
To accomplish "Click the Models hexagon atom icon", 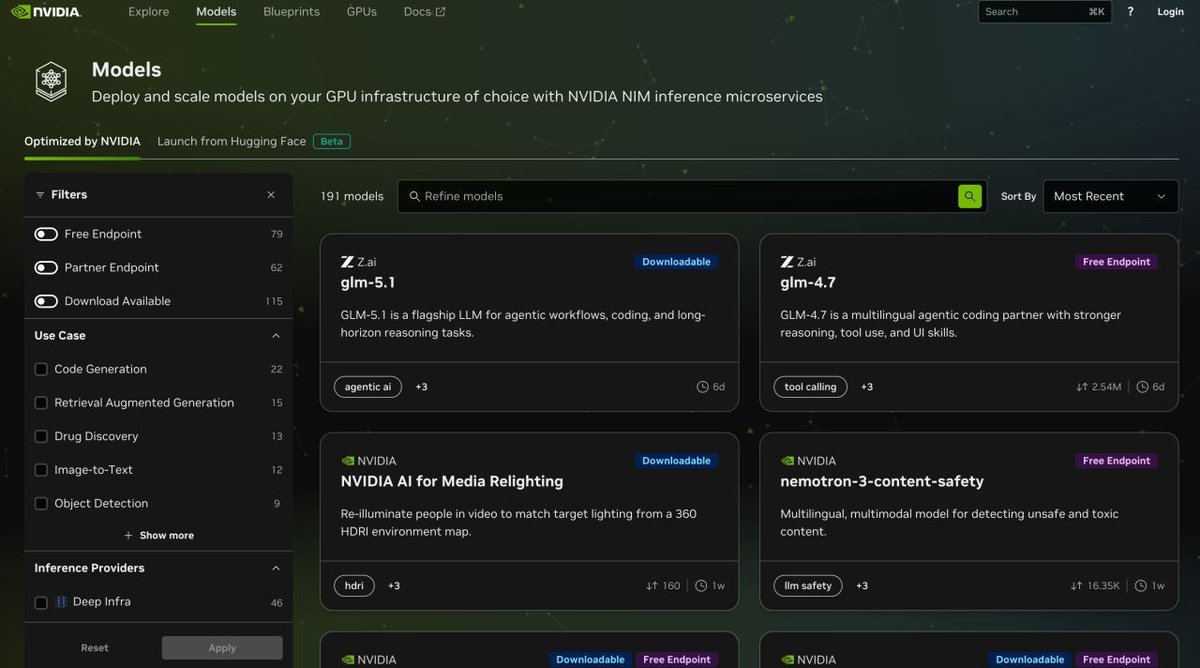I will tap(51, 81).
